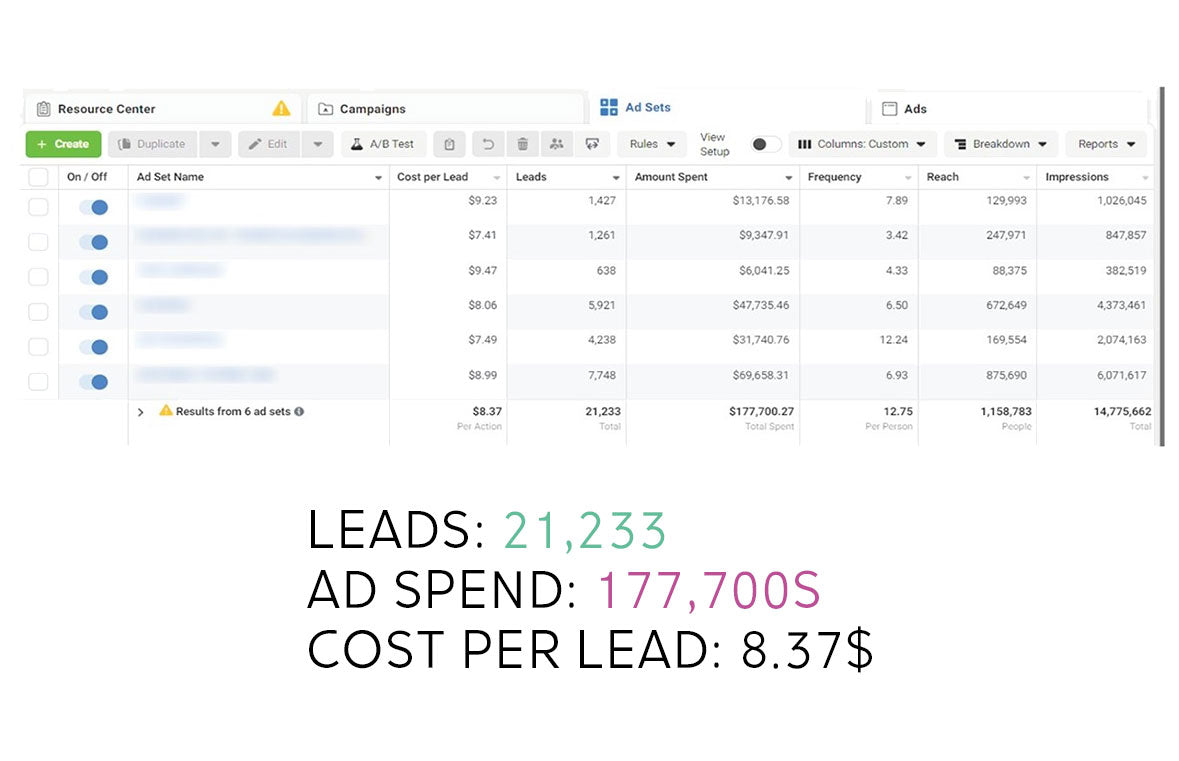Click the warning icon beside Results from 6 ad sets
Screen dimensions: 1179x761
pos(166,411)
